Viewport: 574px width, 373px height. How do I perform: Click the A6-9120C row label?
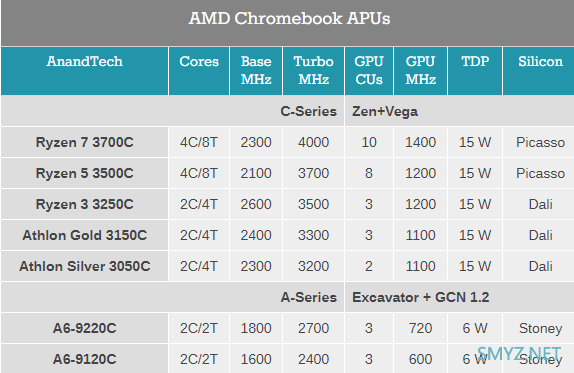(x=85, y=359)
